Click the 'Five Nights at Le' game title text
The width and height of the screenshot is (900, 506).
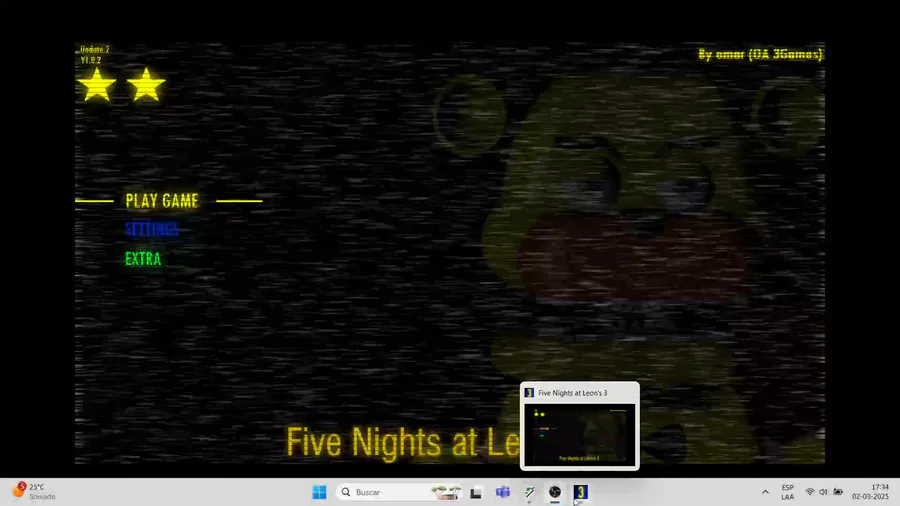coord(403,442)
